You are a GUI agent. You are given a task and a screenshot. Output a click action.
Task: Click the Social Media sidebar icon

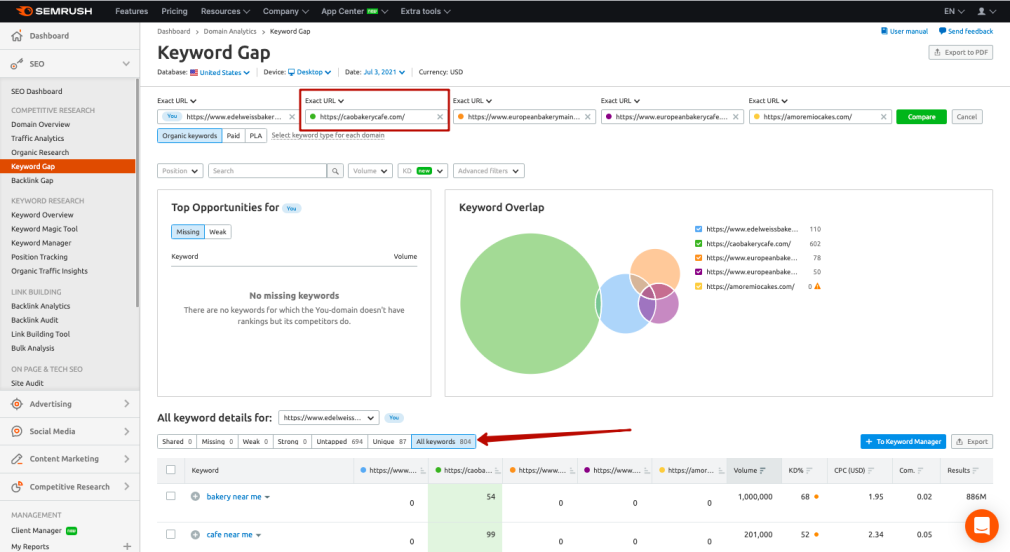point(16,432)
